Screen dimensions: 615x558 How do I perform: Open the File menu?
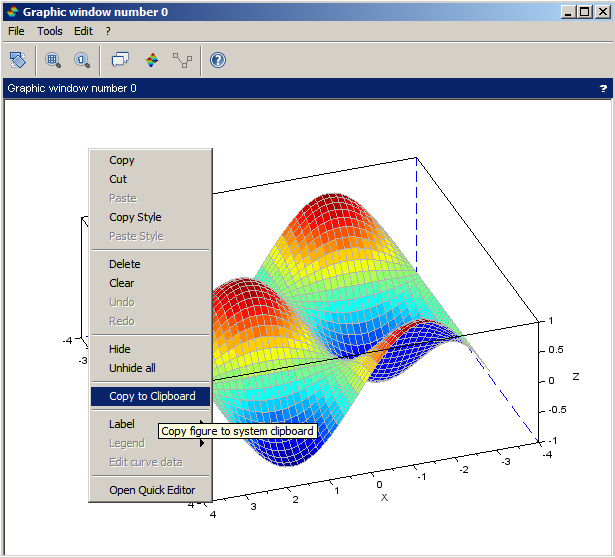pos(17,31)
